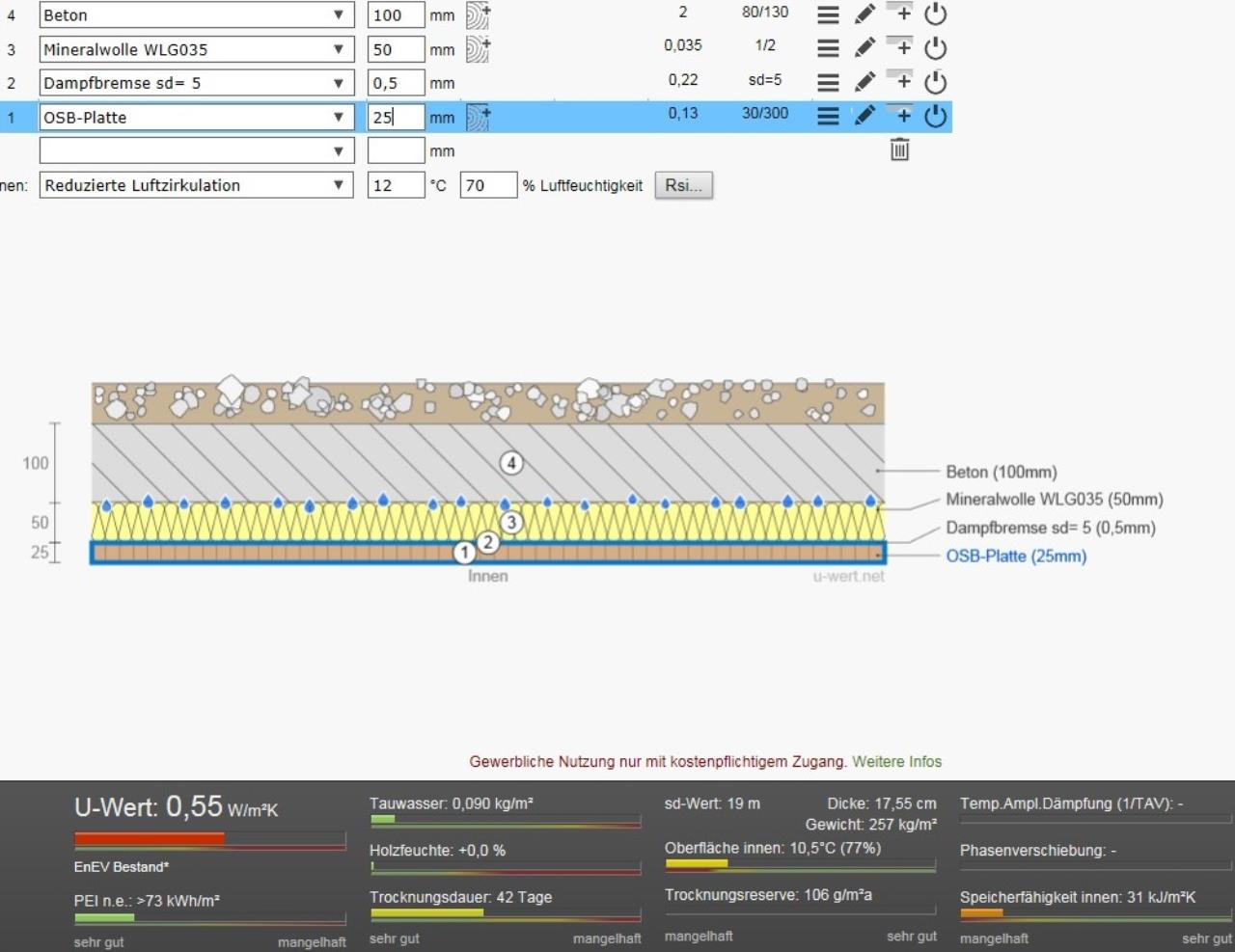Click Phasenverschiebung: - text
Viewport: 1235px width, 952px height.
tap(1038, 851)
